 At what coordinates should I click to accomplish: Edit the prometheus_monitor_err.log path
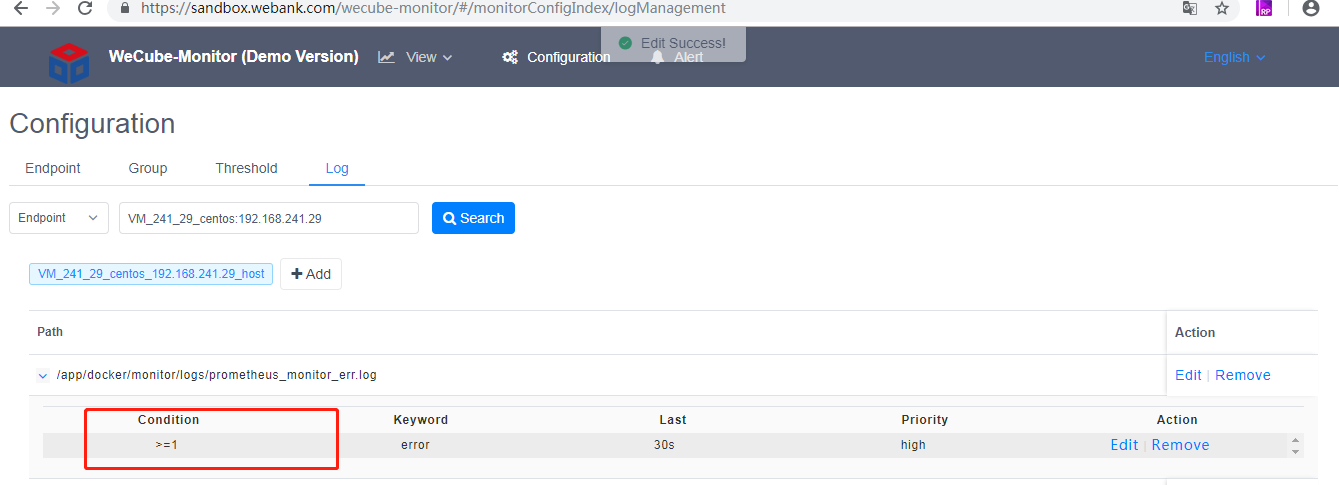(1188, 375)
